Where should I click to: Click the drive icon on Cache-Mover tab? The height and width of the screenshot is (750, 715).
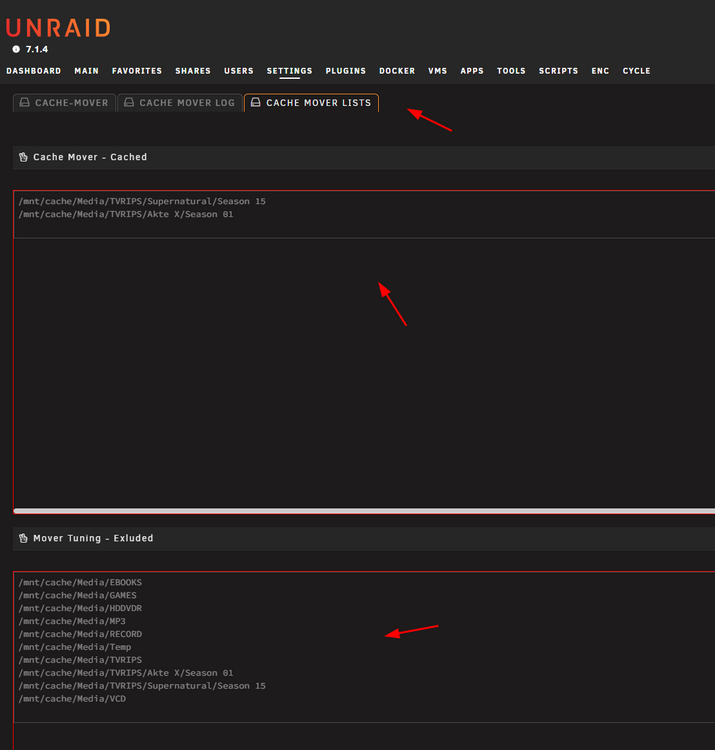click(x=24, y=102)
